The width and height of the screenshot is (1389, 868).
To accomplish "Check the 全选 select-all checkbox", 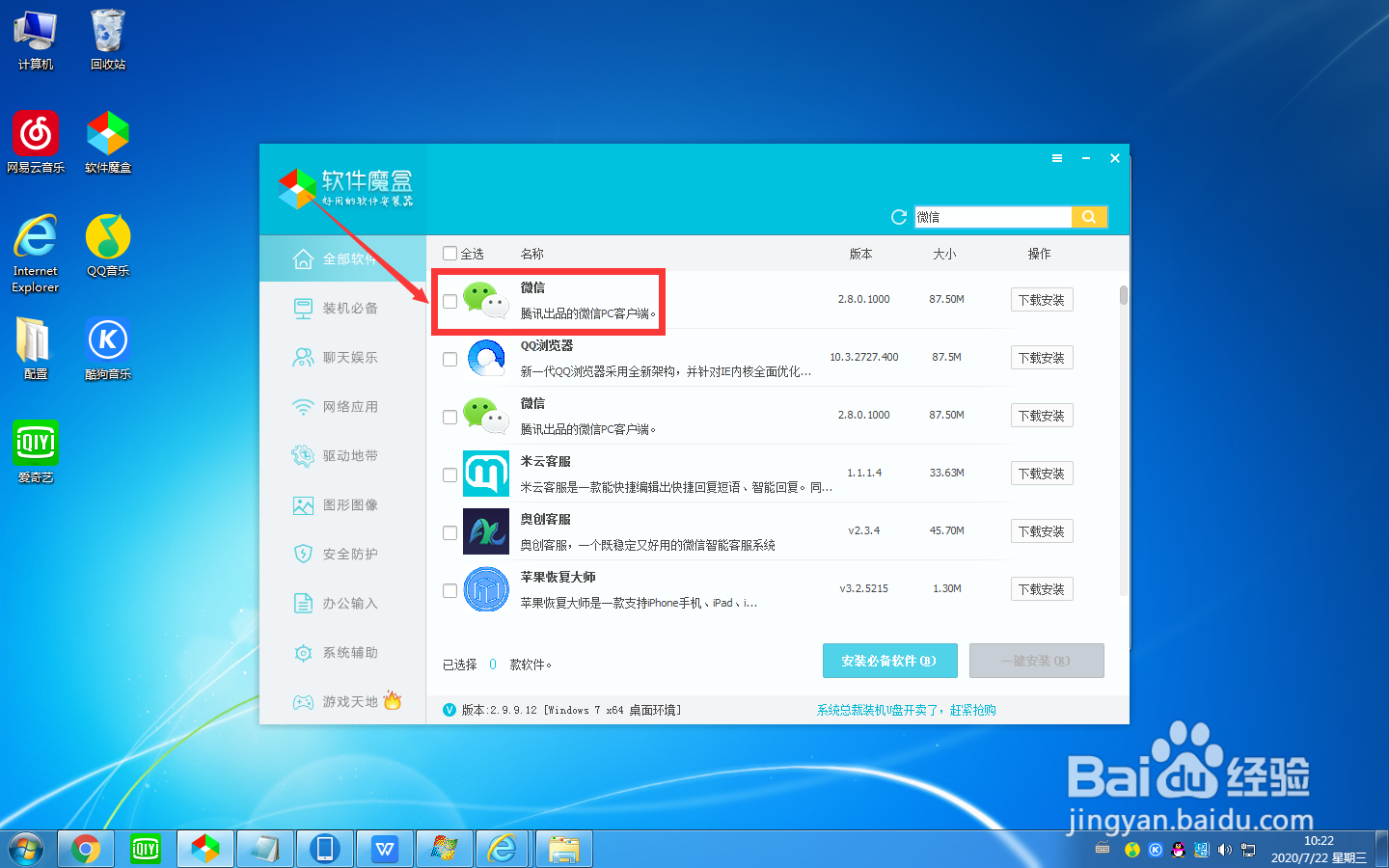I will [x=449, y=253].
